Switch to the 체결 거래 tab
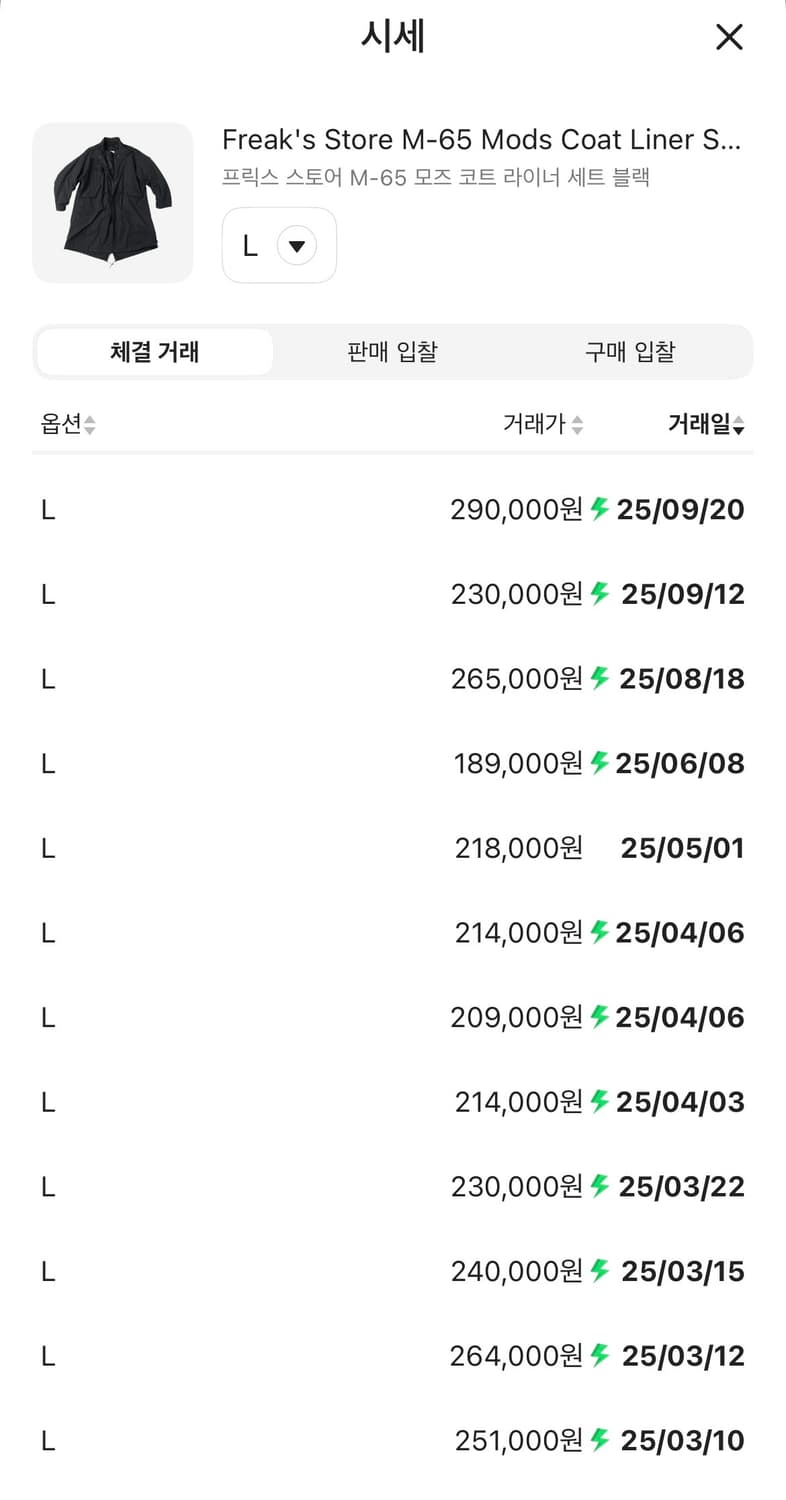 [x=155, y=352]
